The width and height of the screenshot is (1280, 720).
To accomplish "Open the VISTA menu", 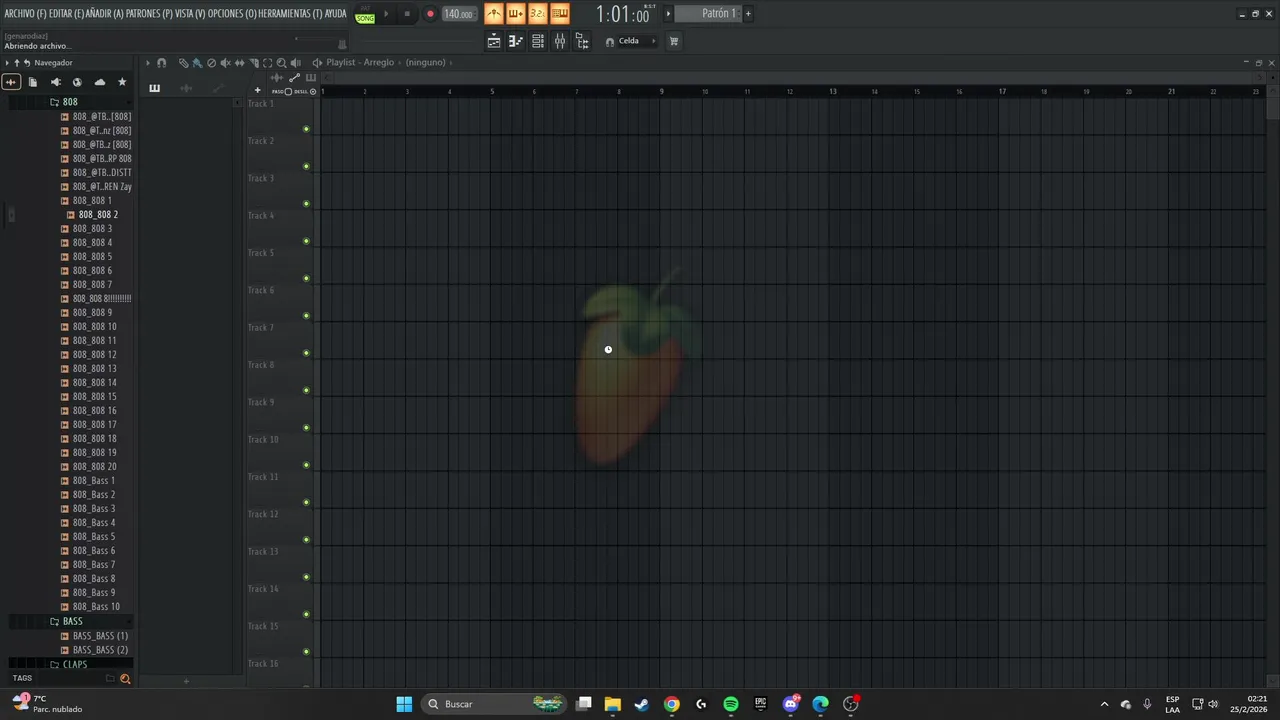I will coord(190,13).
